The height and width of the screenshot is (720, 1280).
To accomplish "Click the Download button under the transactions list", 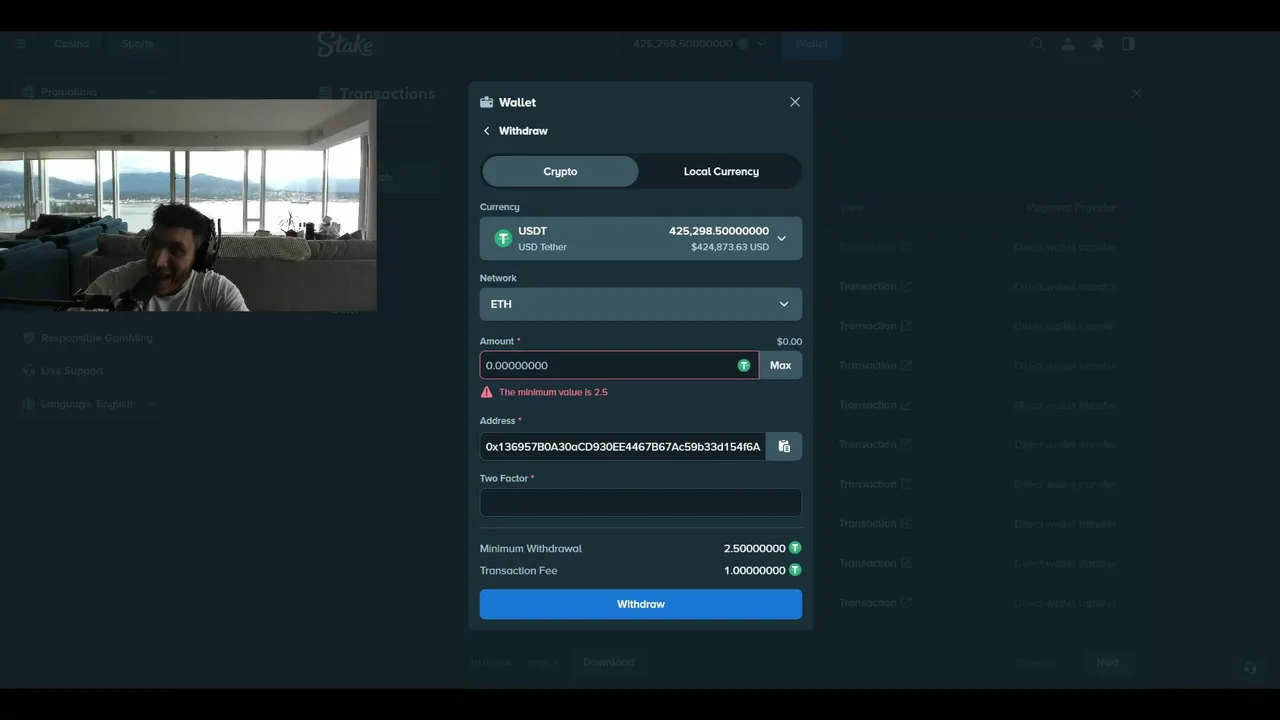I will pos(608,662).
